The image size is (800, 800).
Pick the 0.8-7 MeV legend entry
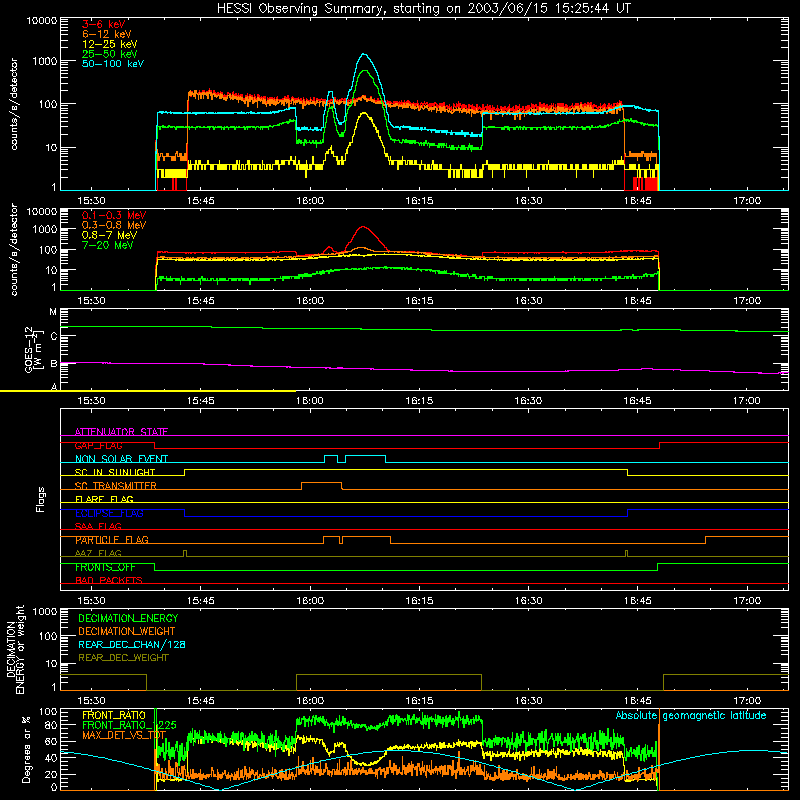click(x=109, y=235)
